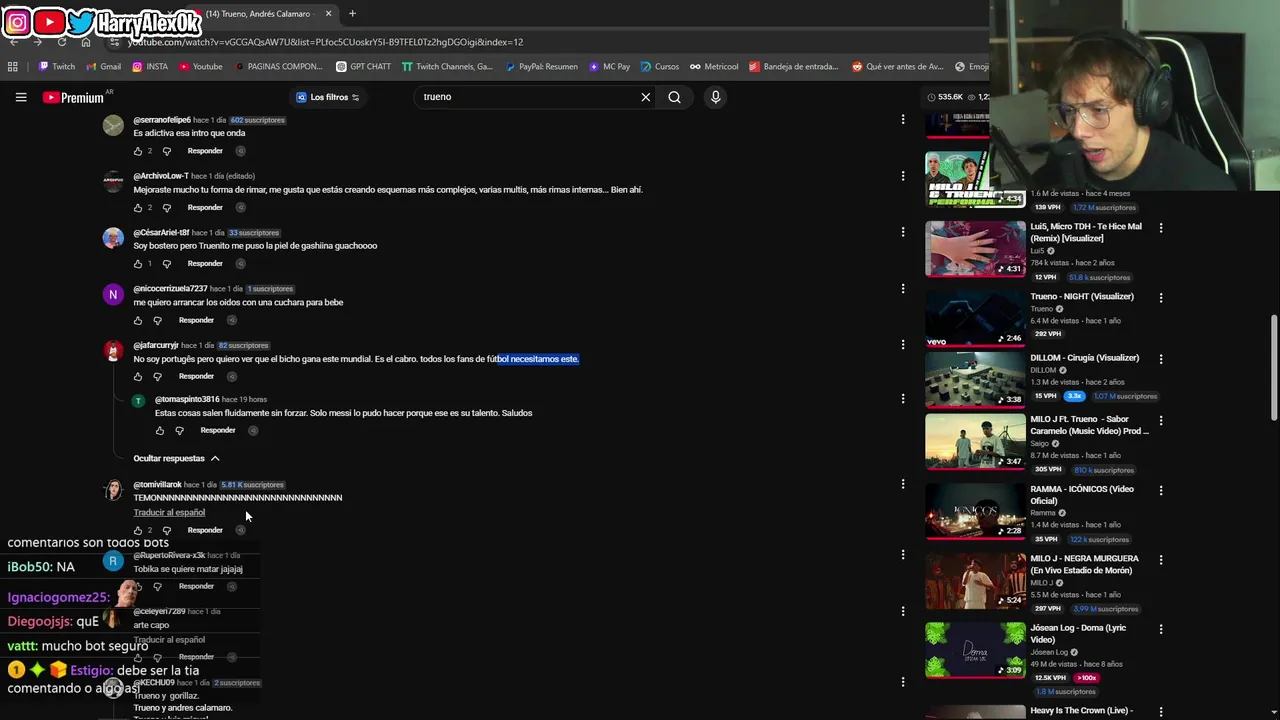Reply to @tomaspinto3816 with Responder

click(218, 431)
